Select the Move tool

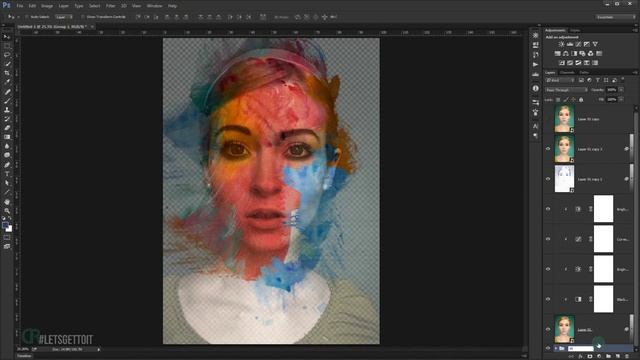7,37
